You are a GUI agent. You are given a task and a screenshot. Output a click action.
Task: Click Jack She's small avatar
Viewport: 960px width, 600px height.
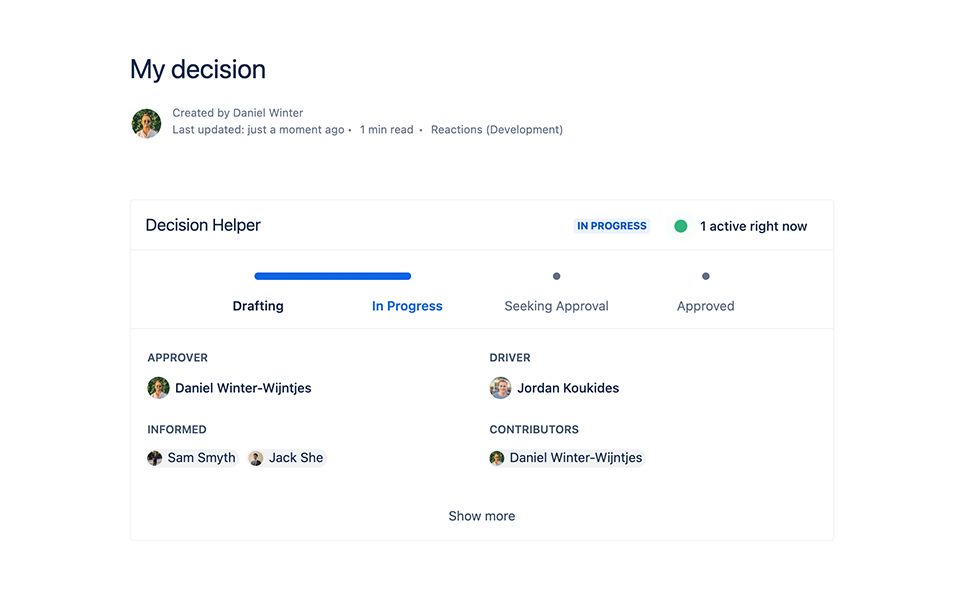click(x=256, y=458)
